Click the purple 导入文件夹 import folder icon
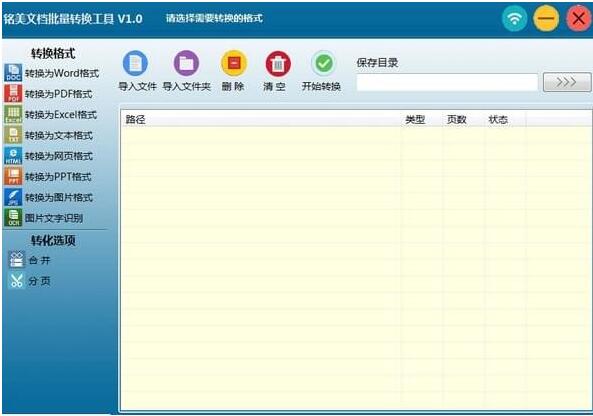This screenshot has width=593, height=416. pyautogui.click(x=186, y=63)
